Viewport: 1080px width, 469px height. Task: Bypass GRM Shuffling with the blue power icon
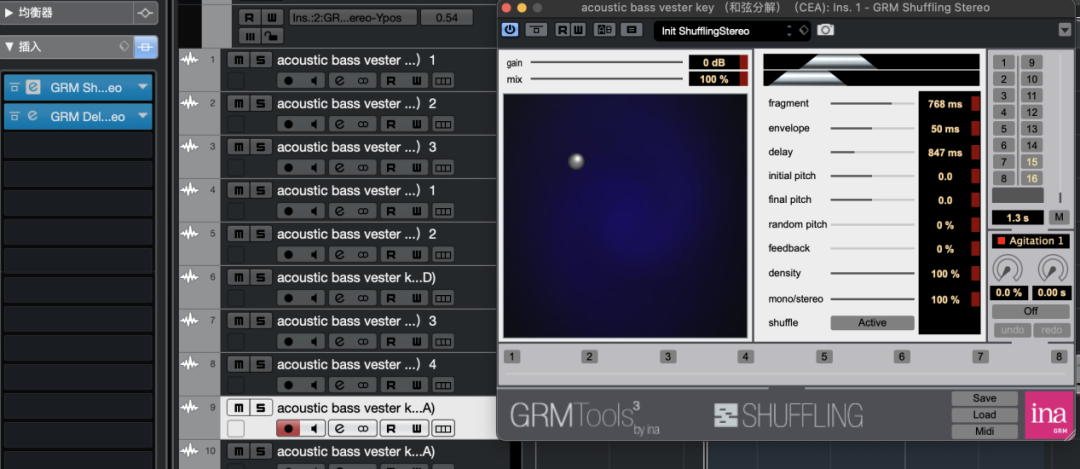(510, 30)
